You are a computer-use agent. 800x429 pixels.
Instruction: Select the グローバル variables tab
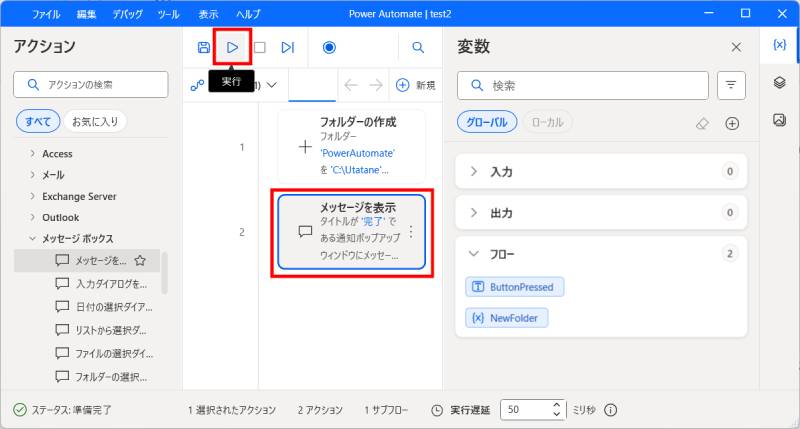click(x=487, y=122)
